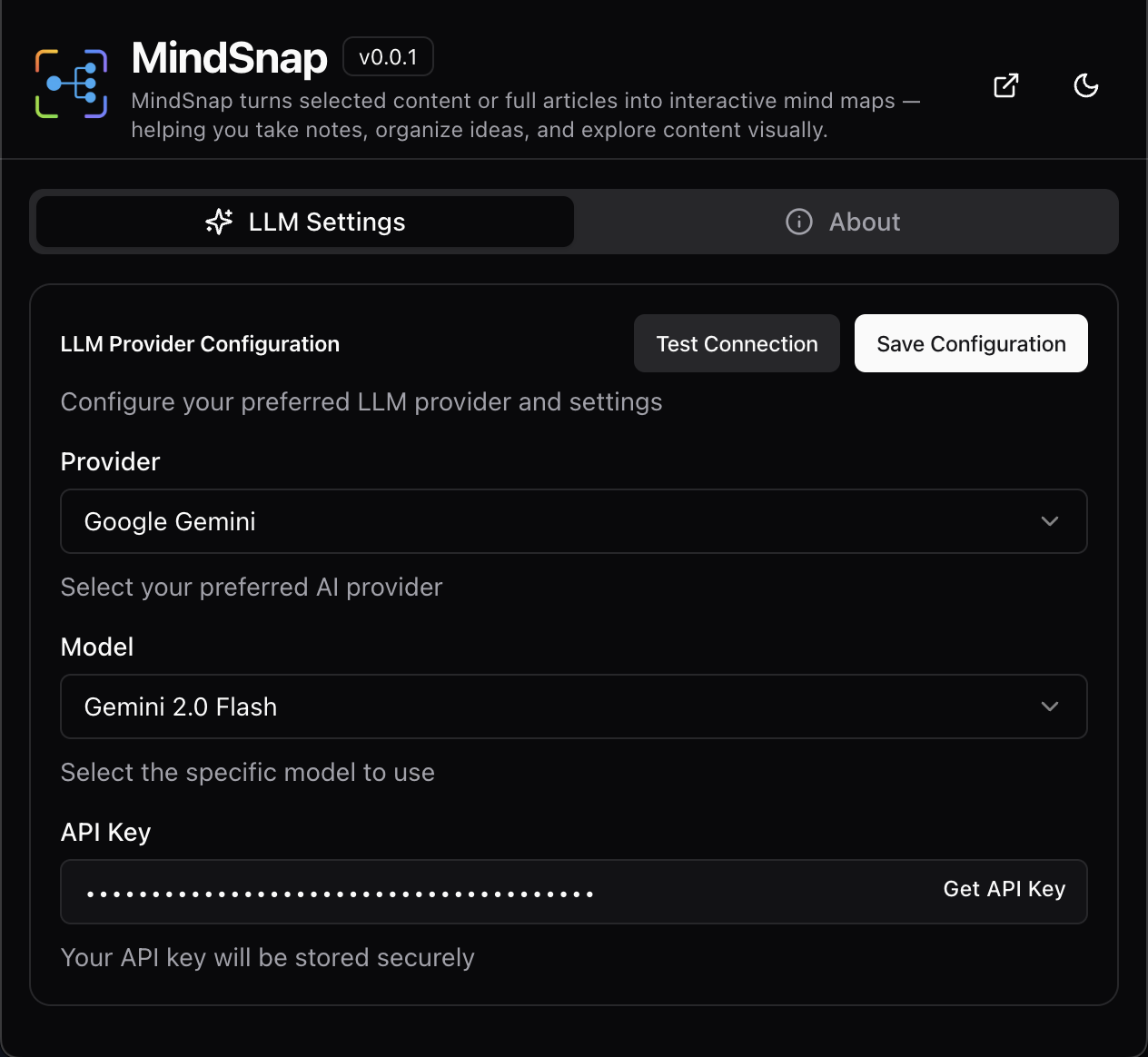Image resolution: width=1148 pixels, height=1057 pixels.
Task: Click the chevron arrow in the Provider field
Action: (x=1050, y=521)
